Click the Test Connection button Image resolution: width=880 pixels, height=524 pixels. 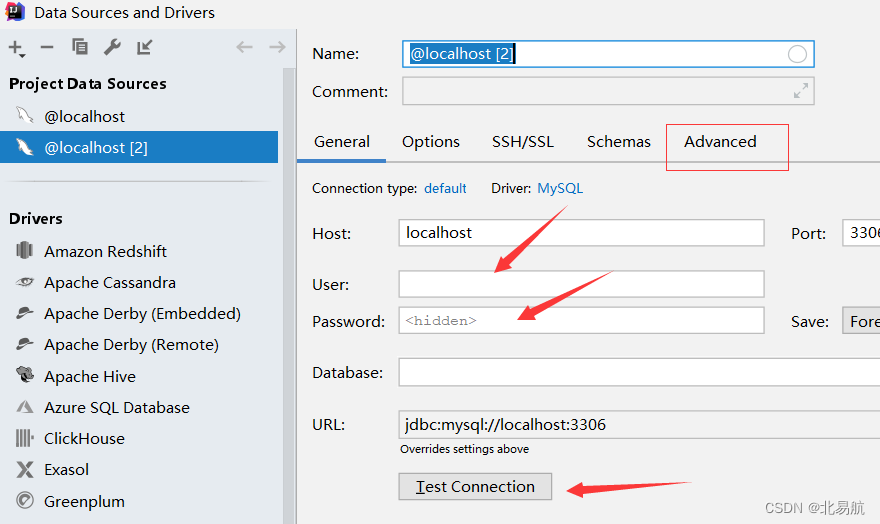(x=475, y=486)
